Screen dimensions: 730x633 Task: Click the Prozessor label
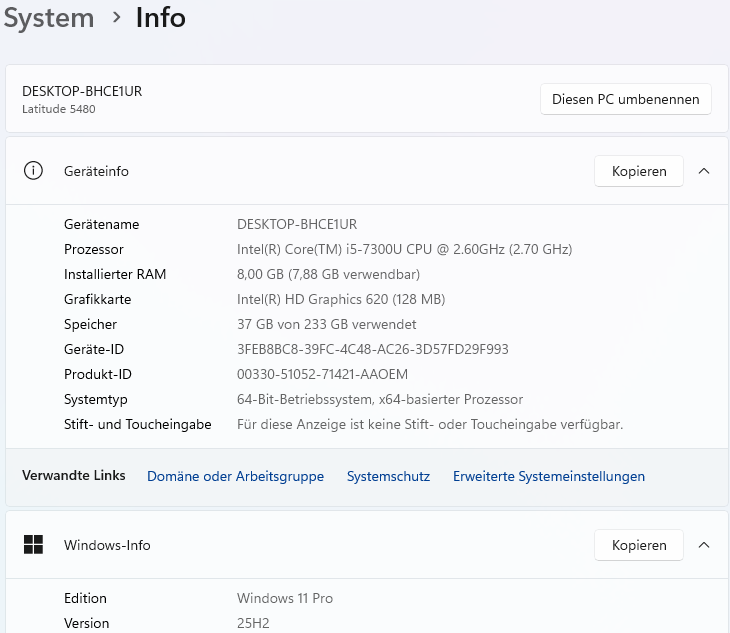point(94,249)
